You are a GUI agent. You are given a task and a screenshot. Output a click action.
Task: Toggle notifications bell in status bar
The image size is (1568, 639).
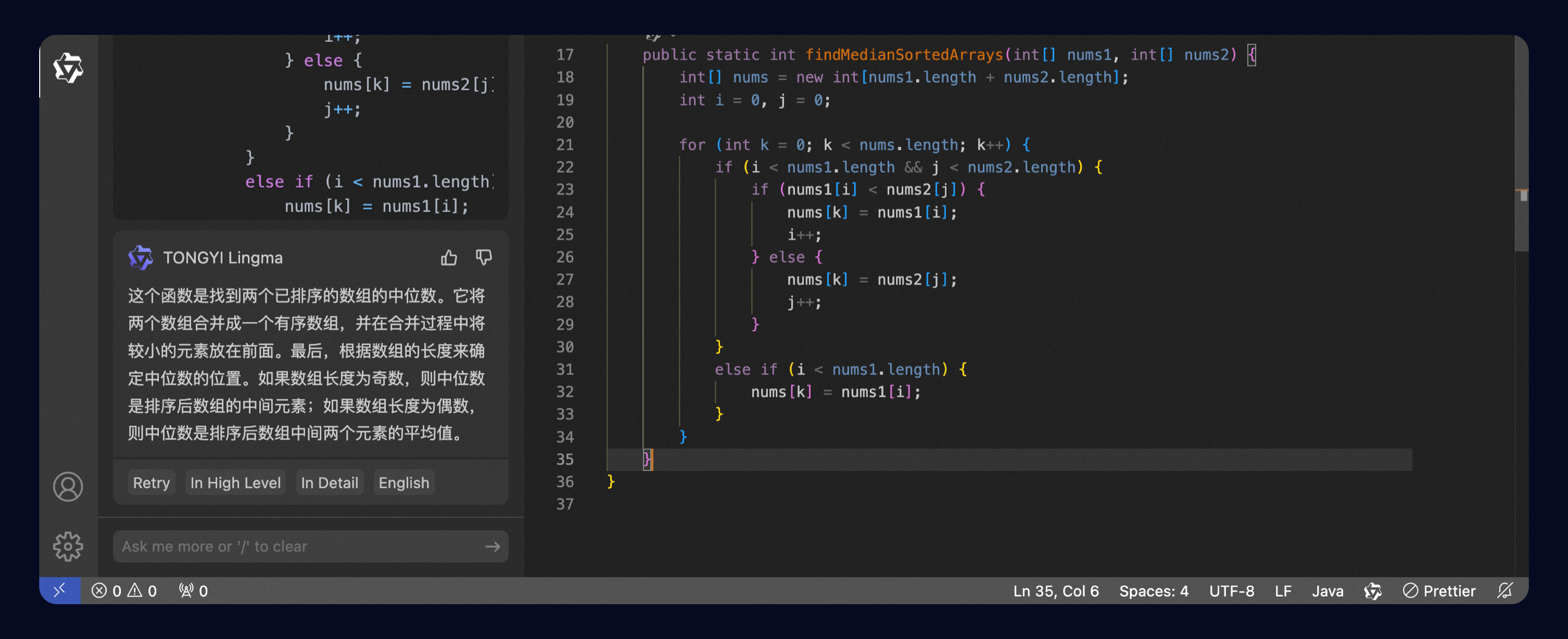(1505, 591)
